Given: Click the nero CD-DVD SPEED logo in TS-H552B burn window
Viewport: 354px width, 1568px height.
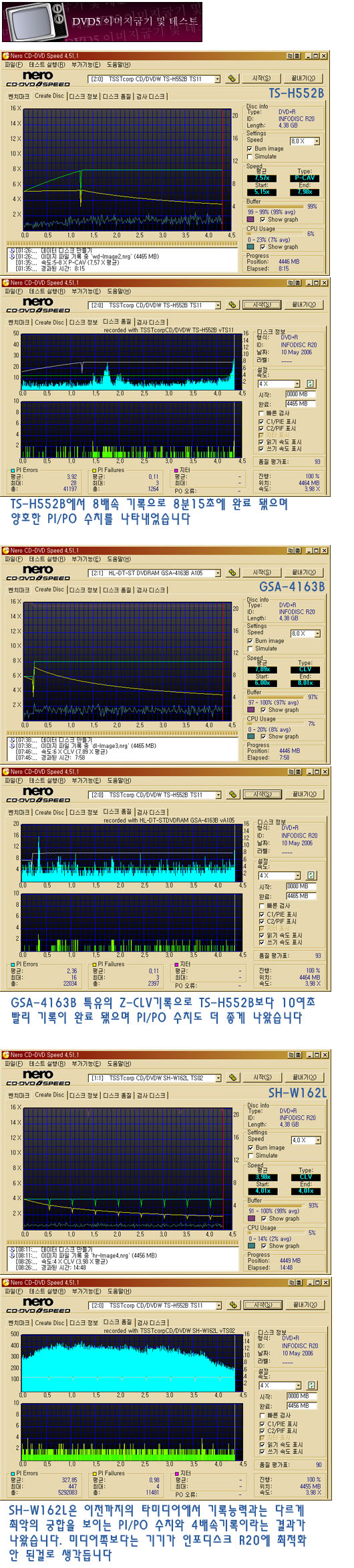Looking at the screenshot, I should coord(38,79).
